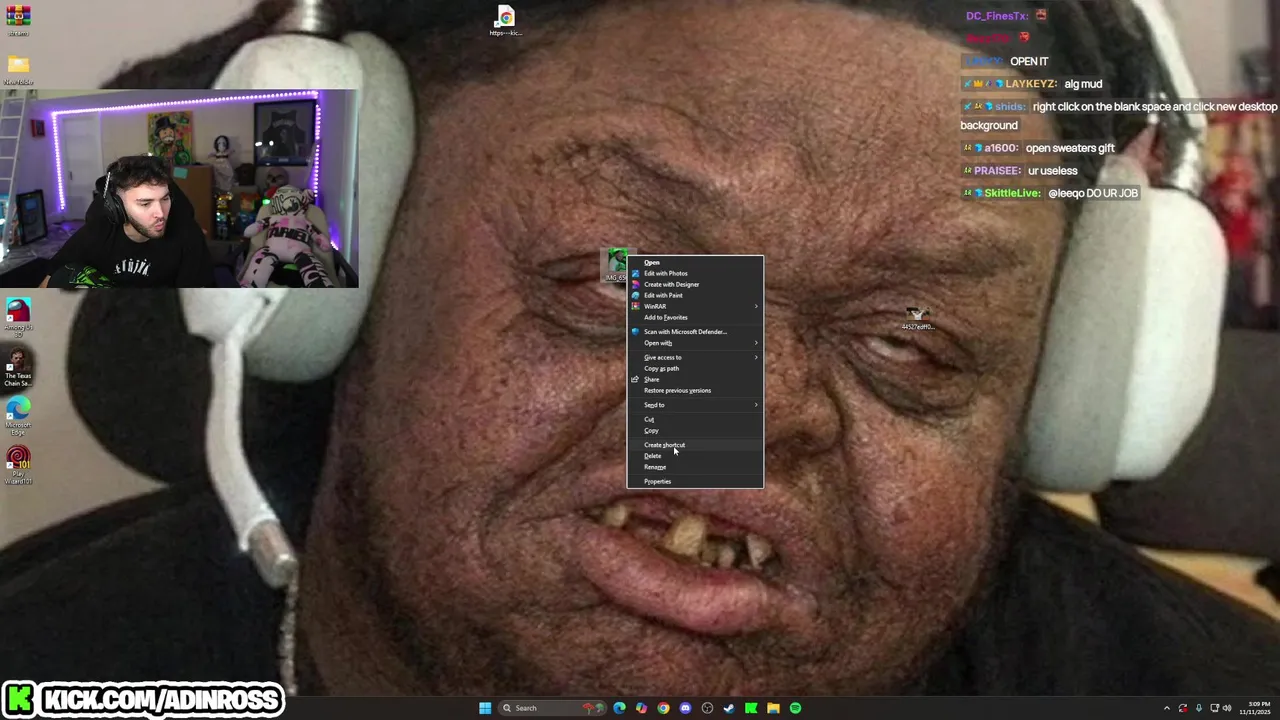Open Microsoft Edge from the taskbar
This screenshot has width=1280, height=720.
pyautogui.click(x=619, y=708)
